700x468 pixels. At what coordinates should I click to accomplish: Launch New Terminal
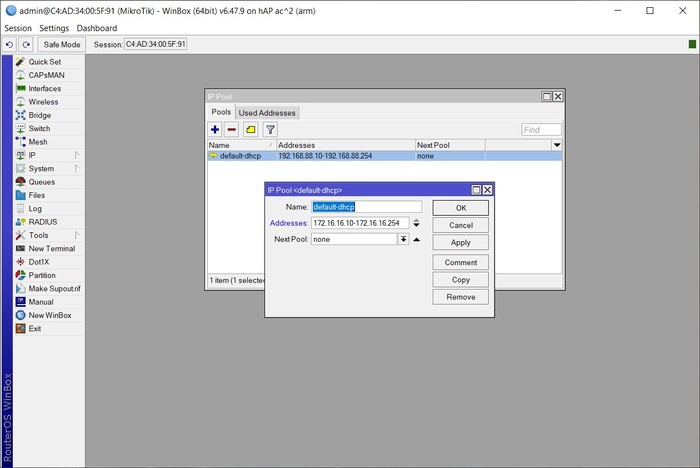pyautogui.click(x=49, y=249)
